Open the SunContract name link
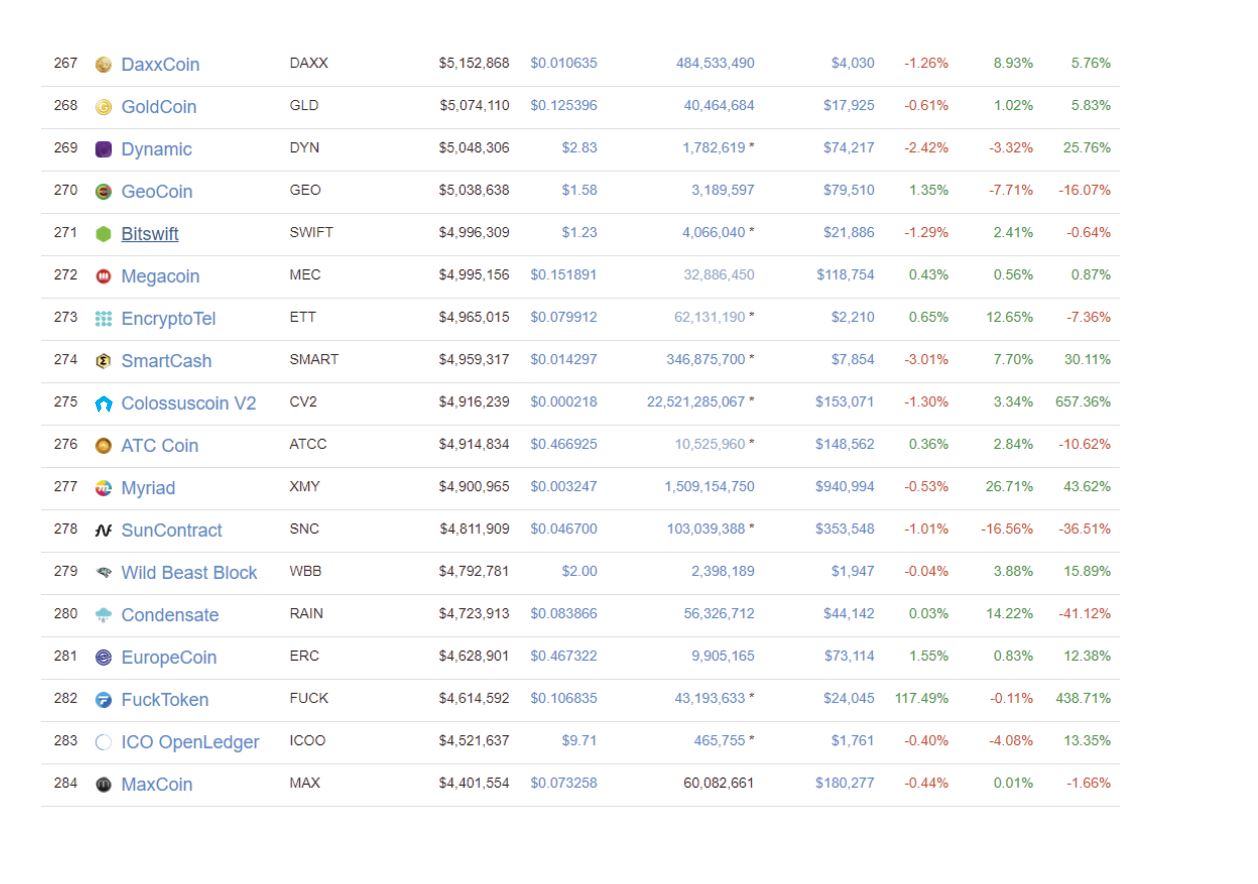 click(x=171, y=530)
